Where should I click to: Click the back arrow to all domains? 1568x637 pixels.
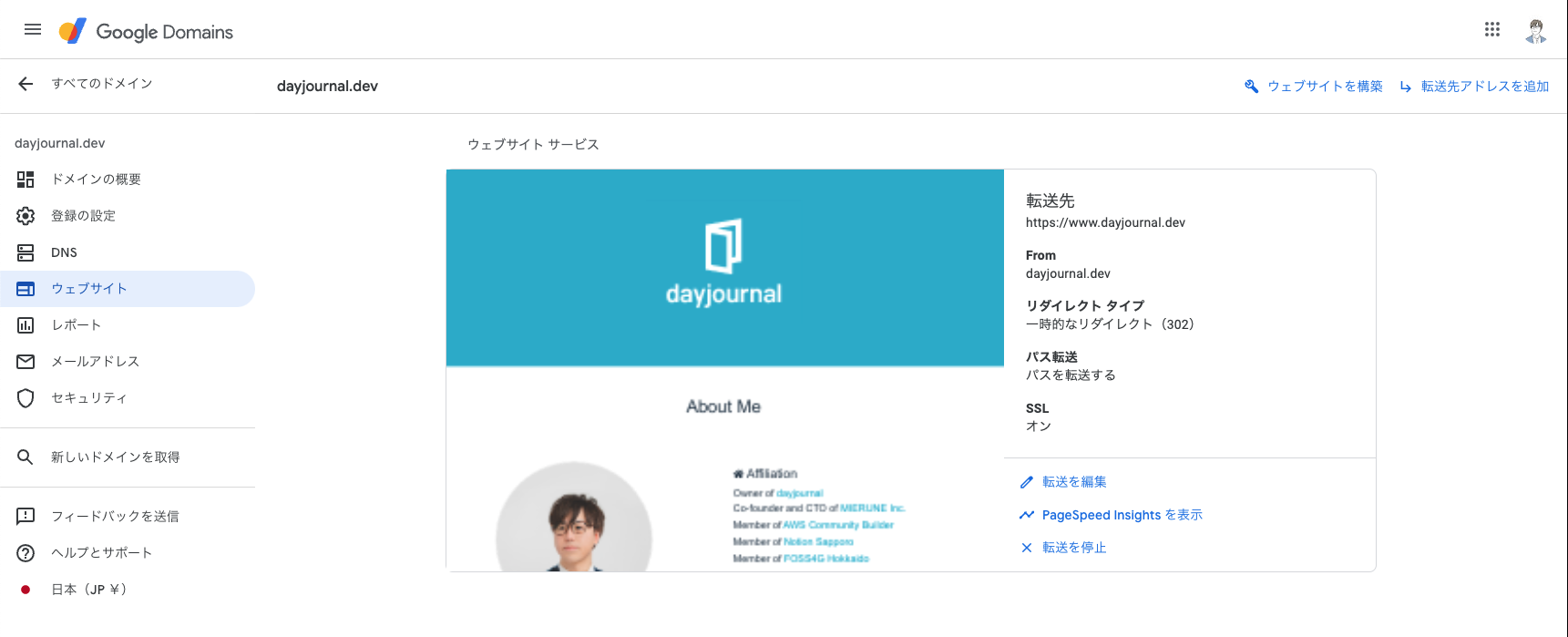coord(26,84)
